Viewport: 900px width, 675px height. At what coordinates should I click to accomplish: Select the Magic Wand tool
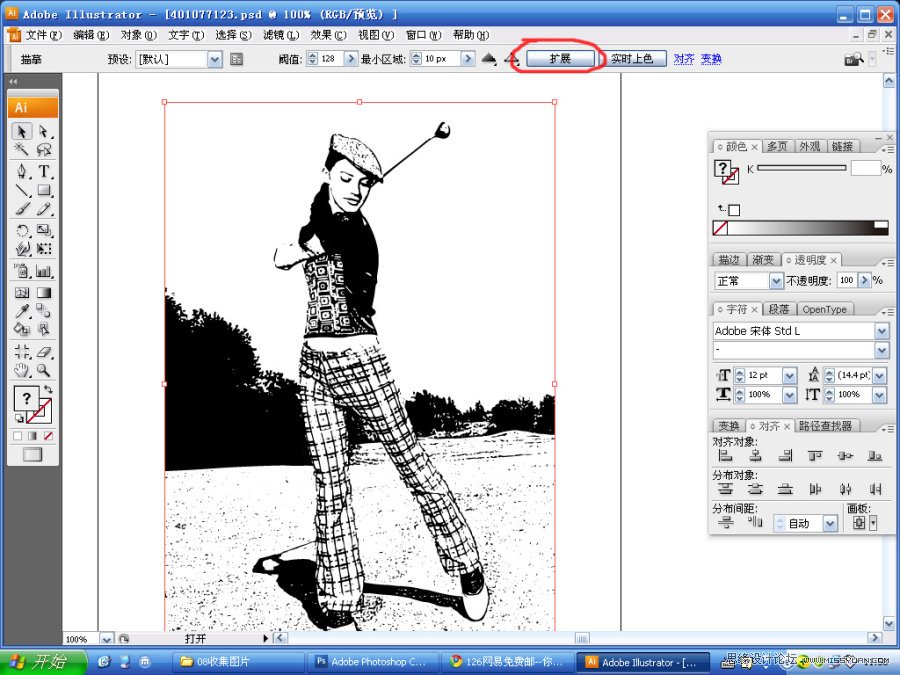22,150
